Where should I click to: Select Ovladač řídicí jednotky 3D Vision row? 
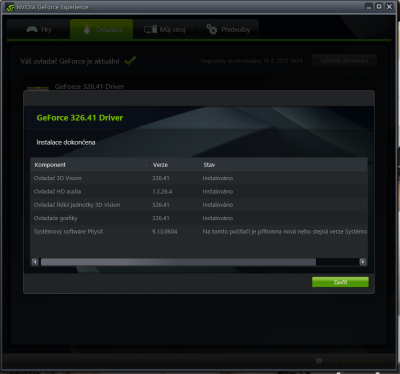coord(199,205)
